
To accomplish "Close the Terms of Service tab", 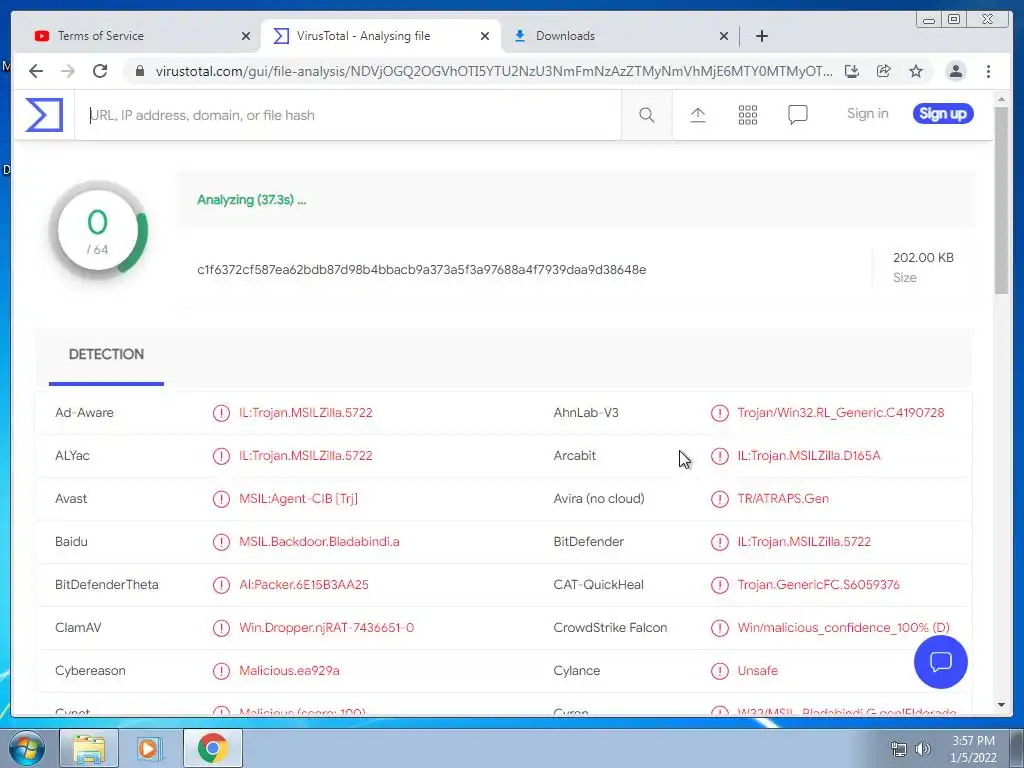I will coord(246,36).
